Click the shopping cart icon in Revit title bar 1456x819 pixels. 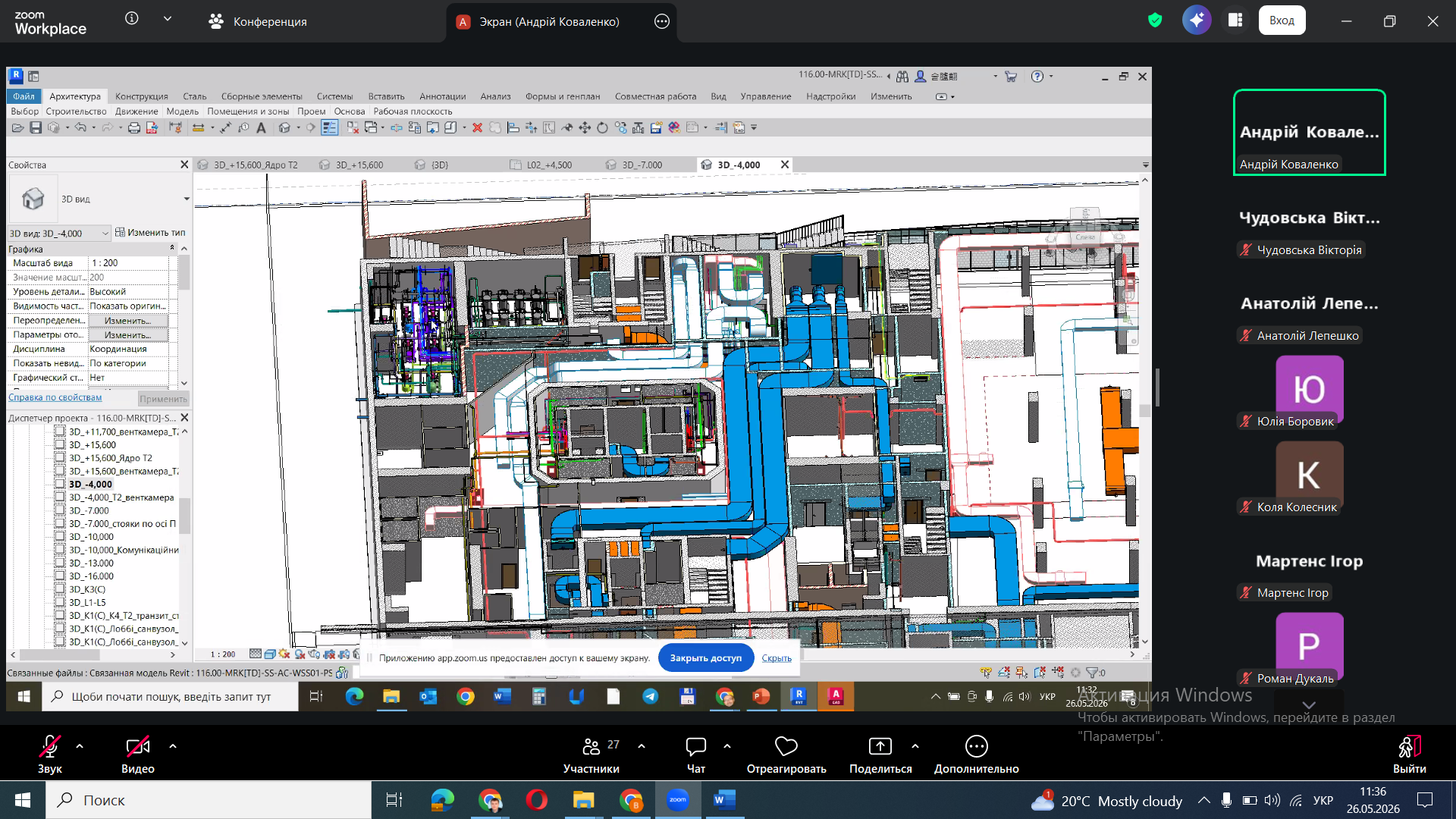[x=1011, y=77]
